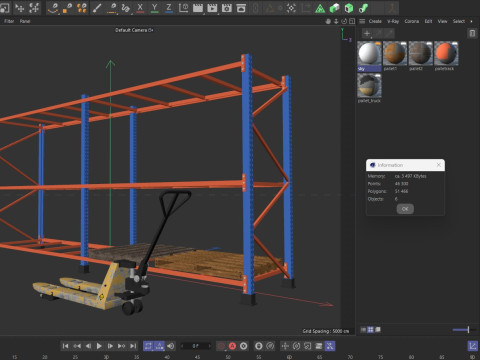The height and width of the screenshot is (360, 480).
Task: Go to start of timeline
Action: pos(65,346)
